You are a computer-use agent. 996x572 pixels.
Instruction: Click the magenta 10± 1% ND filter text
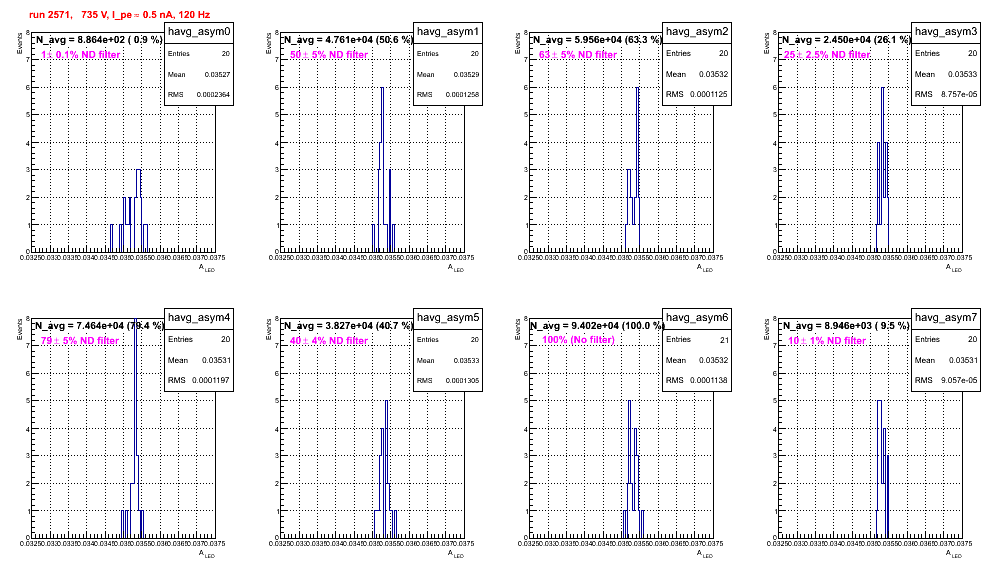827,341
